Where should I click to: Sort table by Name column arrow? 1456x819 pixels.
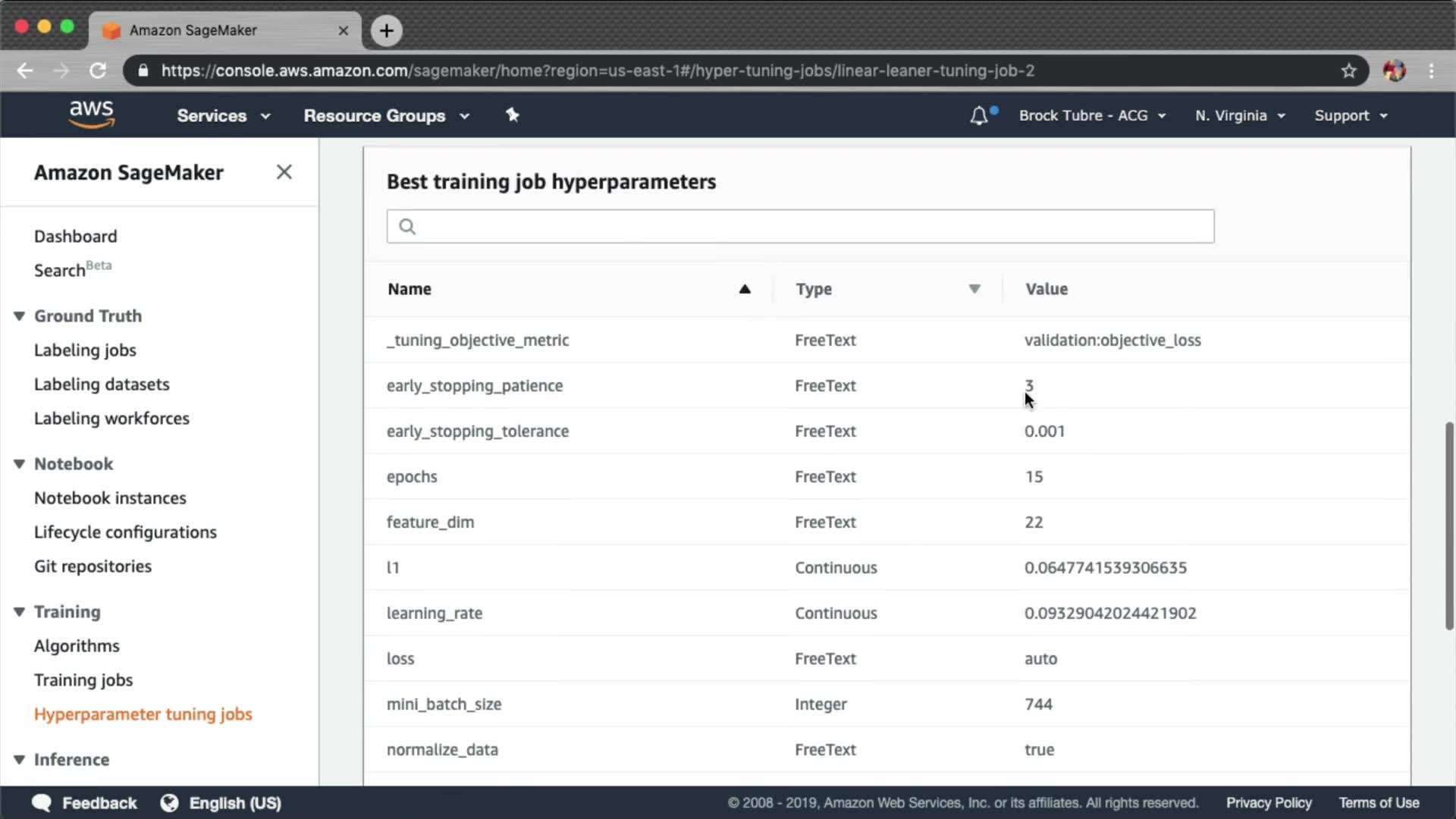click(x=745, y=289)
